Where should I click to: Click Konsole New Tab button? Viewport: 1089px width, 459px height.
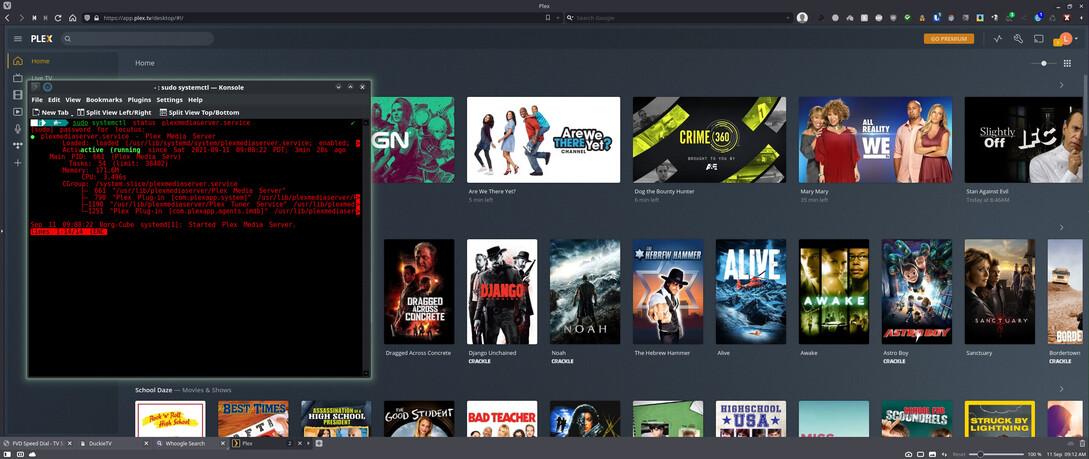coord(50,112)
